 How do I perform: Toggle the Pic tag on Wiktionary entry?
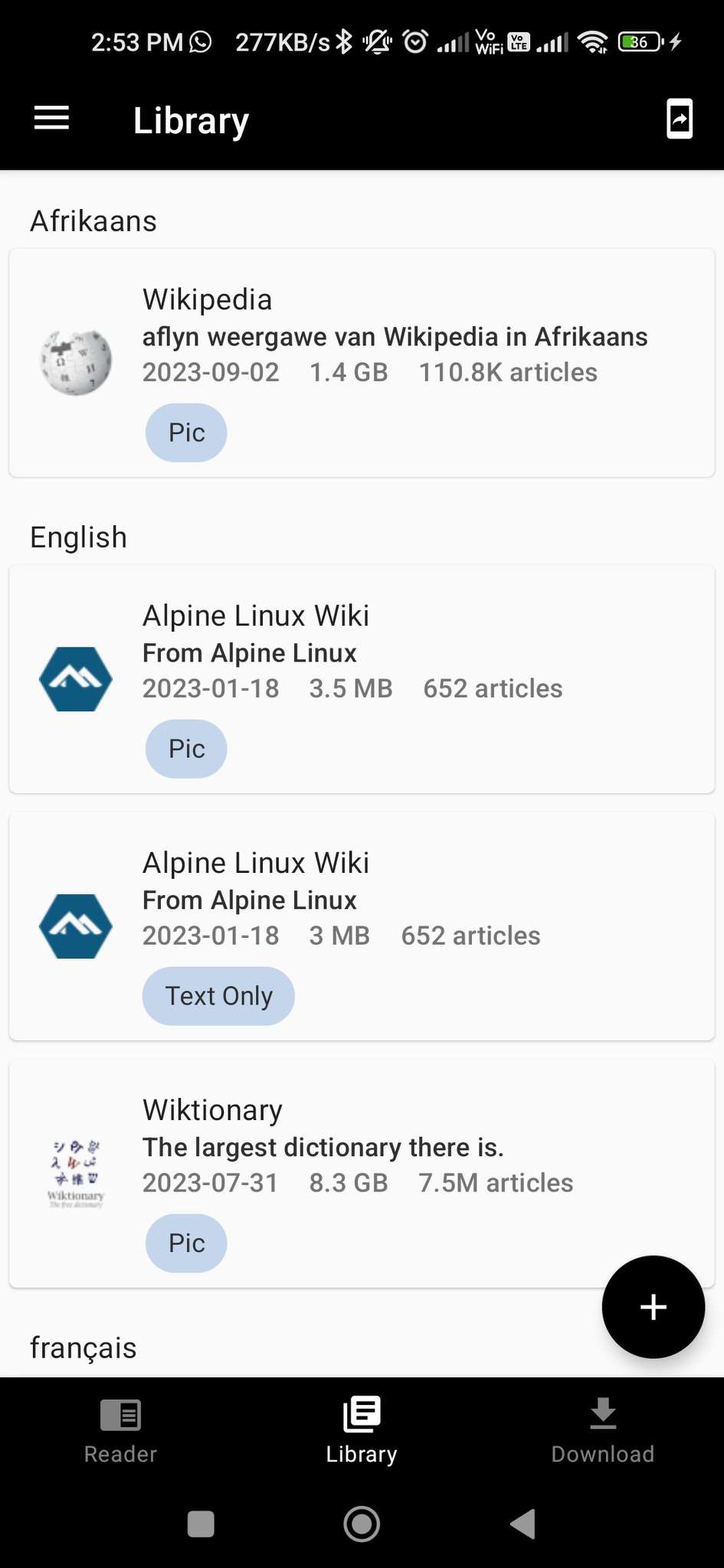(185, 1243)
